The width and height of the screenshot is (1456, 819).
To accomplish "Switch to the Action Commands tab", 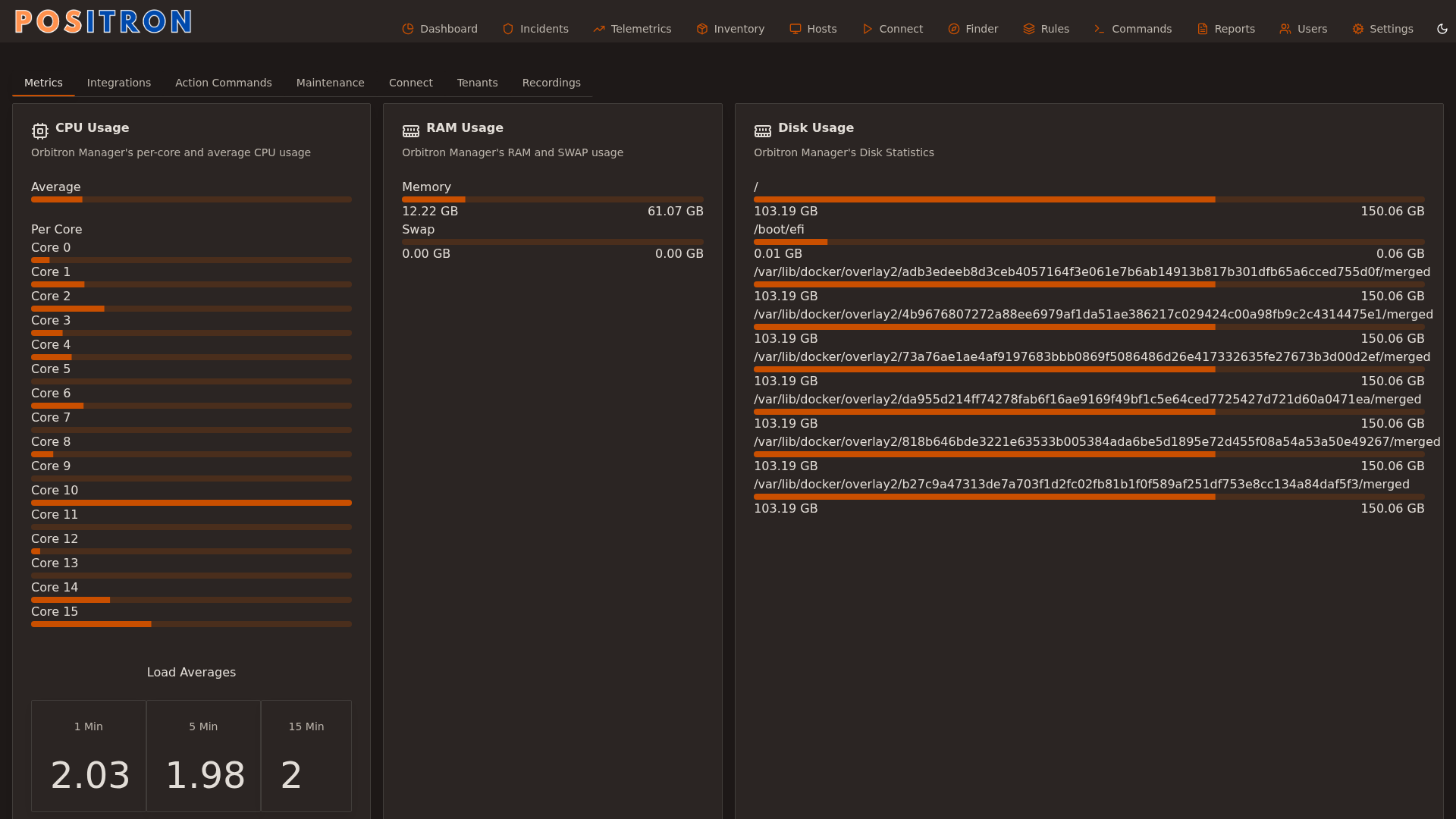I will (224, 83).
